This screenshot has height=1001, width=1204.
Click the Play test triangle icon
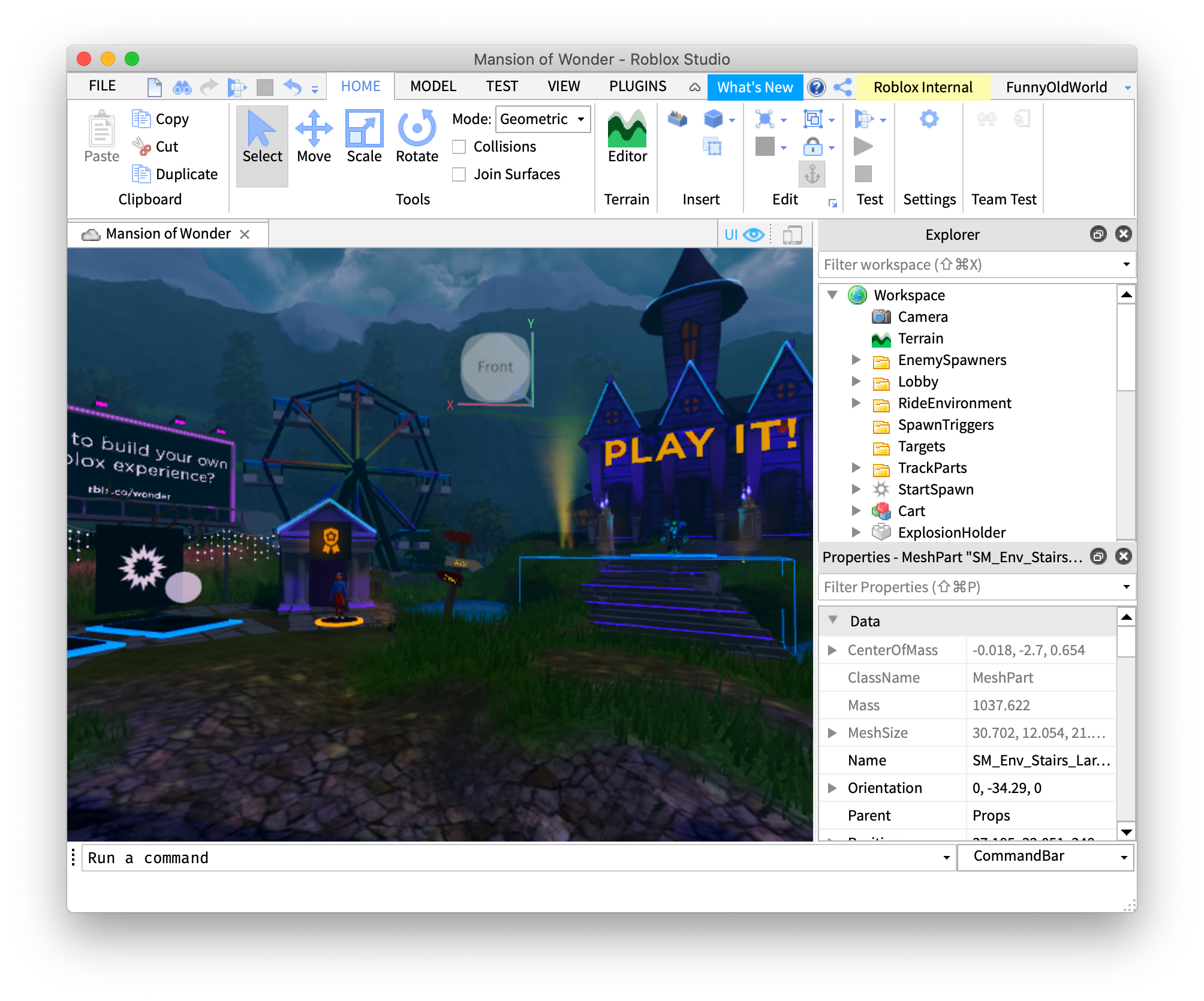pos(863,146)
